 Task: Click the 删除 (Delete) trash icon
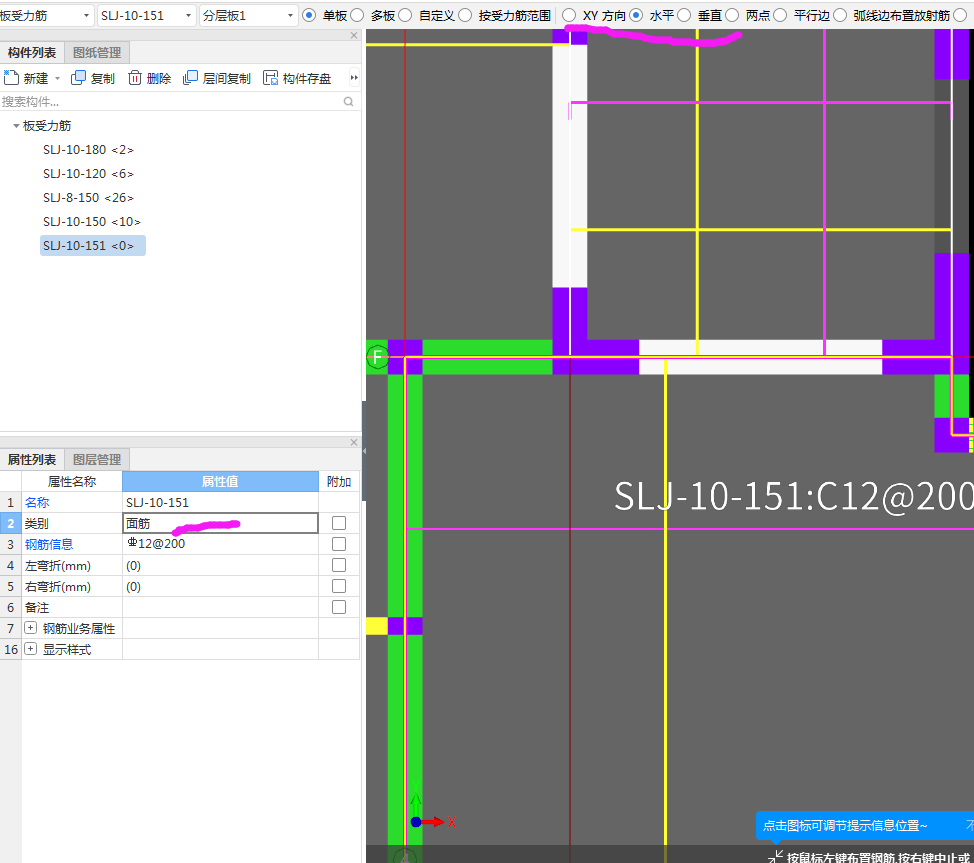pyautogui.click(x=135, y=78)
